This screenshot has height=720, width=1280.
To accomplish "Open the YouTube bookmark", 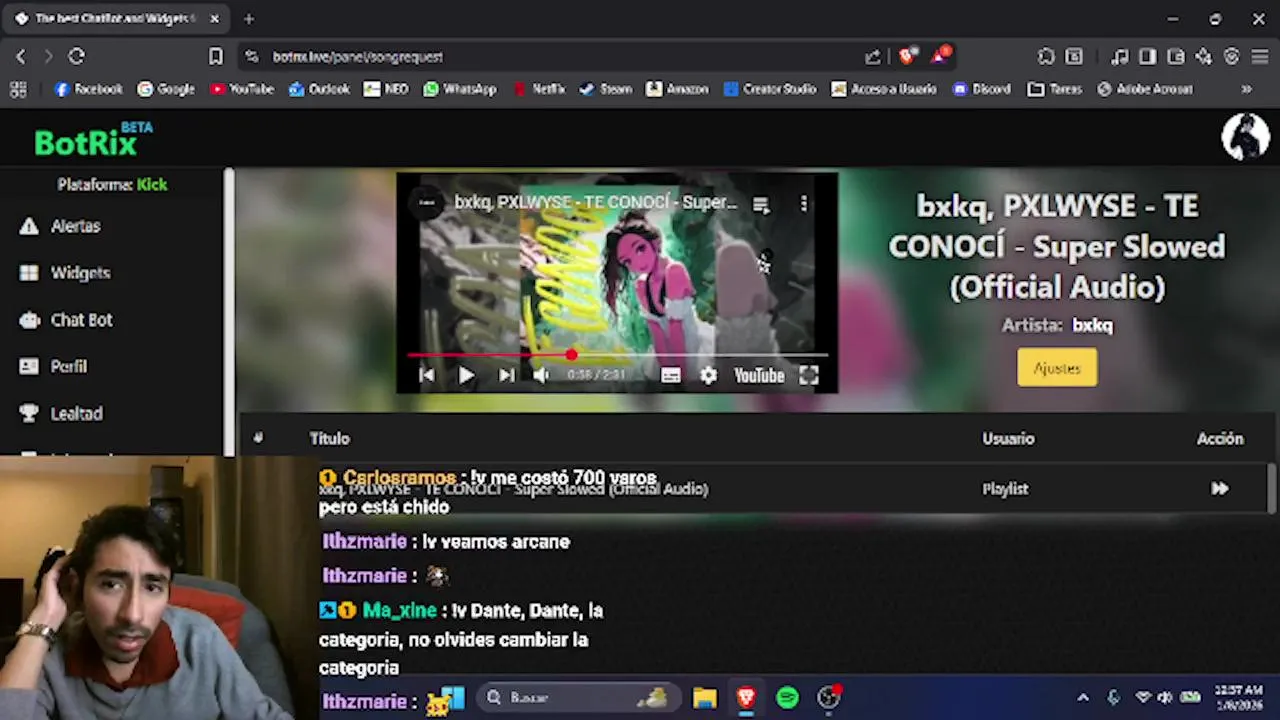I will [241, 89].
